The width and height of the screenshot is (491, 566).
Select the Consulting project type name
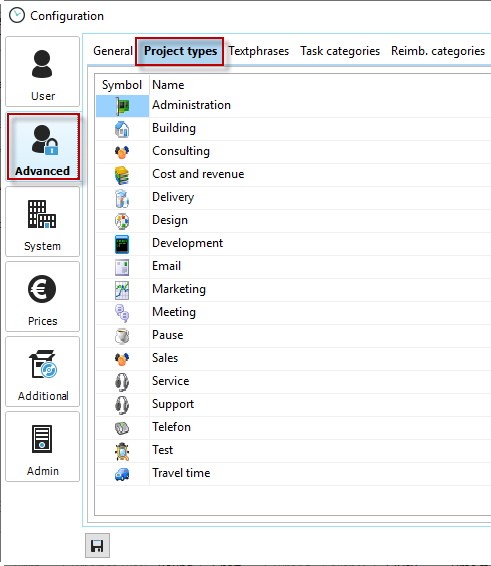pos(181,151)
